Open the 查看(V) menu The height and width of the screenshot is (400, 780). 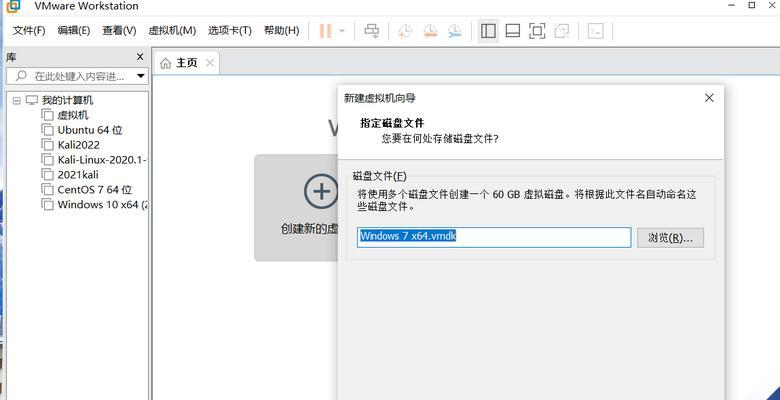[119, 30]
